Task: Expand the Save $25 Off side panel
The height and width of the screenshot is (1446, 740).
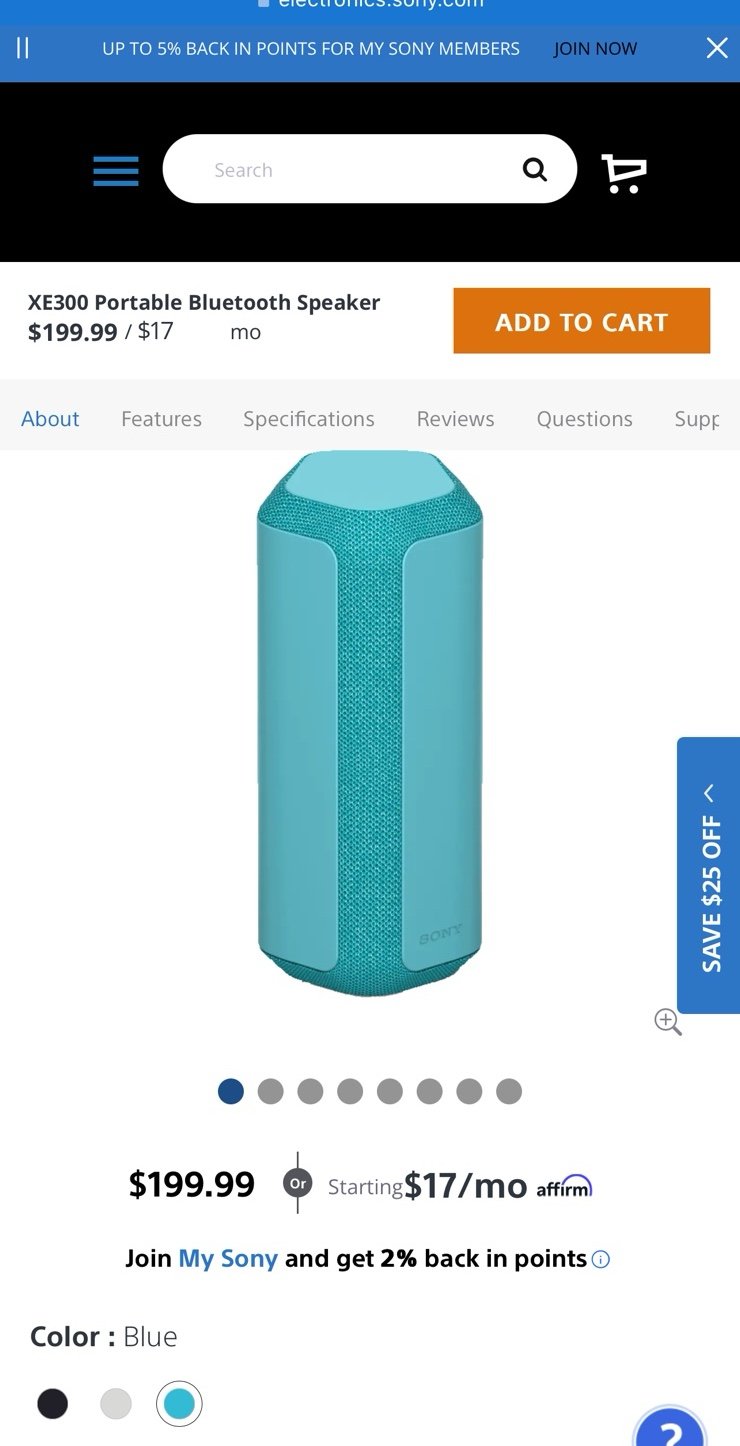Action: point(709,875)
